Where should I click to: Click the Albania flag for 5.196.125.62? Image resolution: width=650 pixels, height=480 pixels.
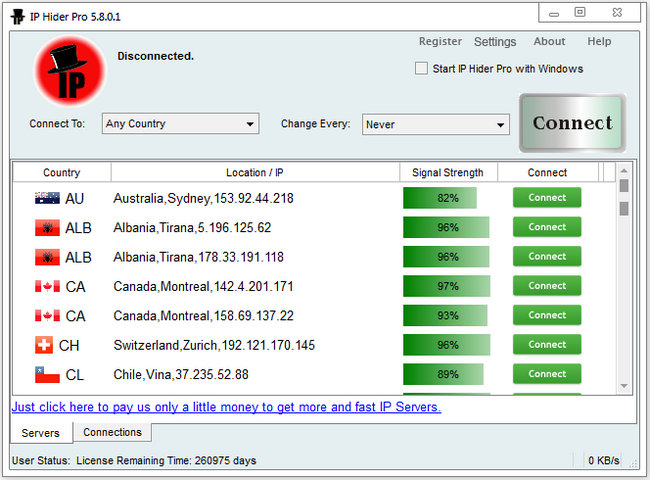(x=47, y=228)
